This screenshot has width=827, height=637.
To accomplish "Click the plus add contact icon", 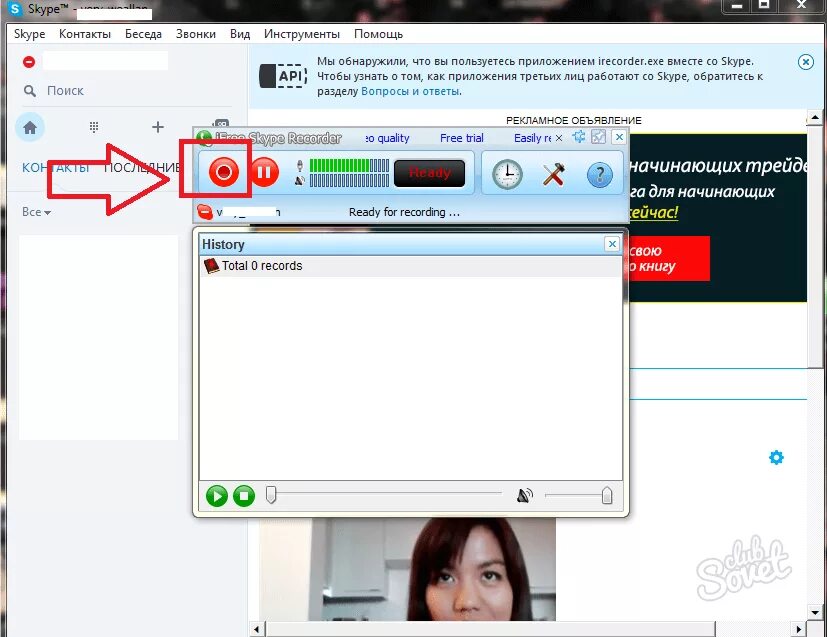I will tap(158, 127).
